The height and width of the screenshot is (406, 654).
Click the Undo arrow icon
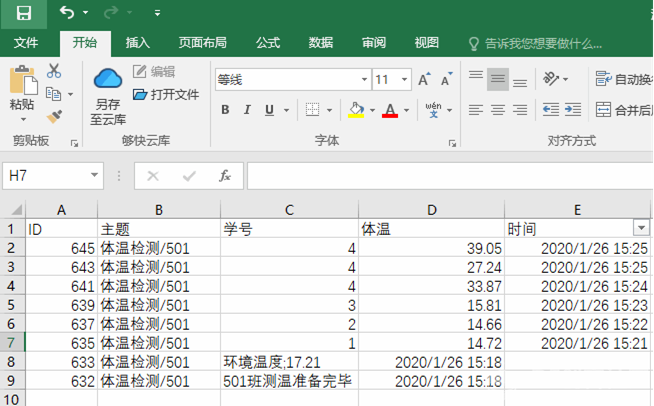[67, 13]
